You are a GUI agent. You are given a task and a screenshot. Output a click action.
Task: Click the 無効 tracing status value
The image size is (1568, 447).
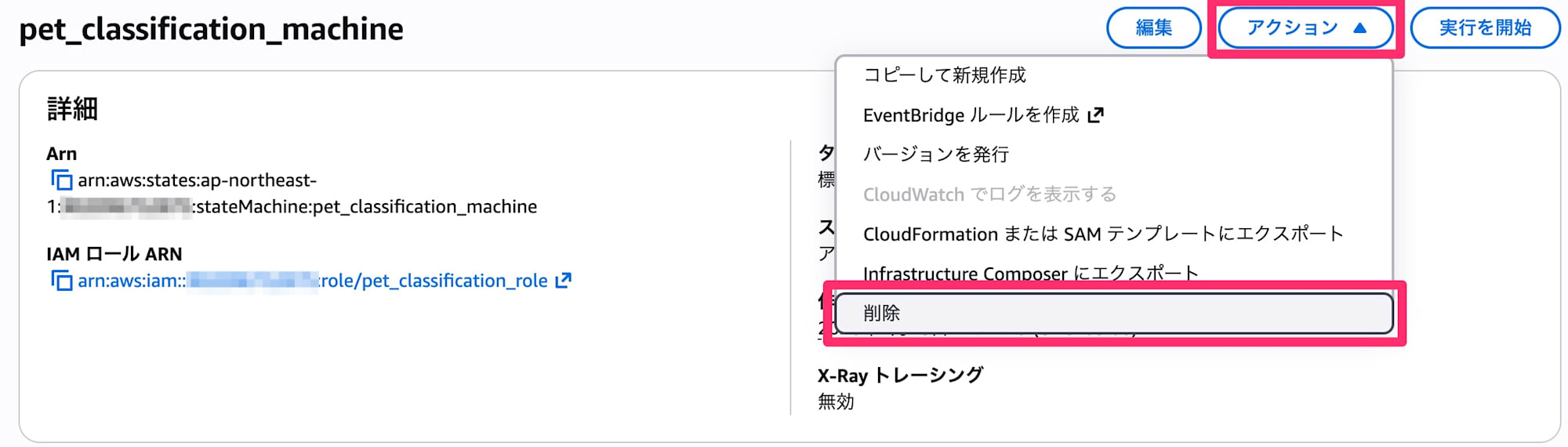[x=836, y=402]
